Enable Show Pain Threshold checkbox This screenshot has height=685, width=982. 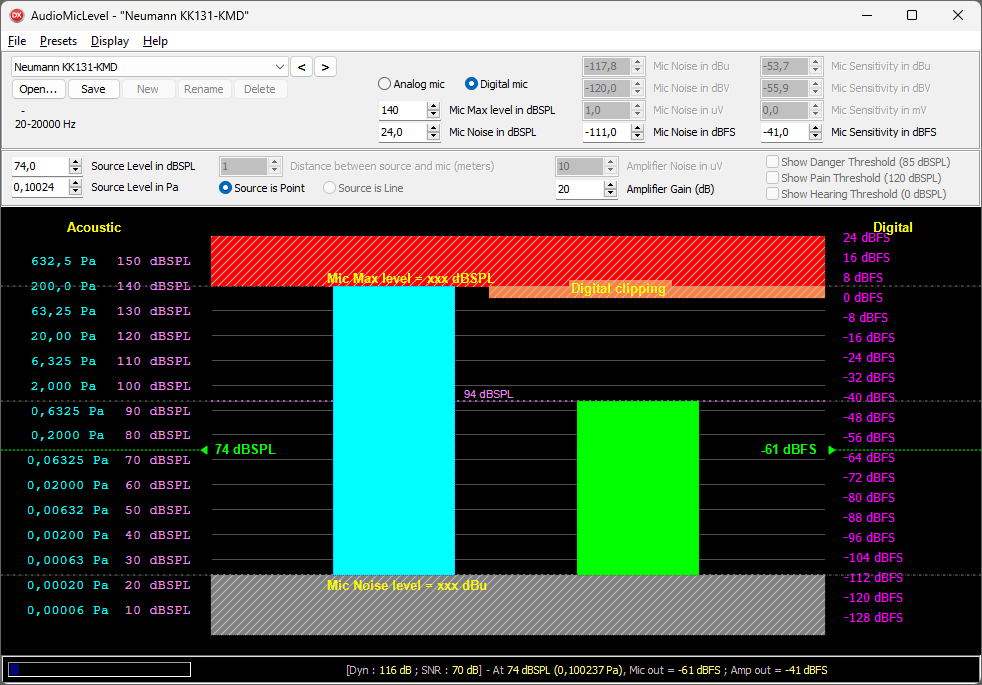(x=772, y=178)
